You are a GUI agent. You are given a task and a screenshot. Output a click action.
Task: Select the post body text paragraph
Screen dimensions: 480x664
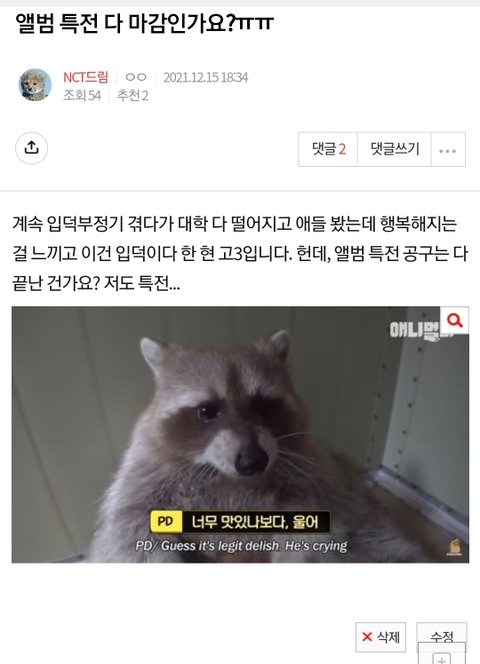(x=240, y=253)
